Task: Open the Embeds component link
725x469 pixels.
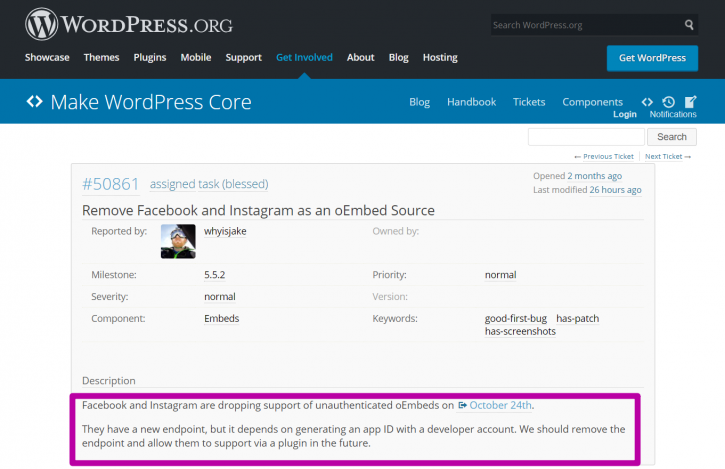Action: point(221,318)
